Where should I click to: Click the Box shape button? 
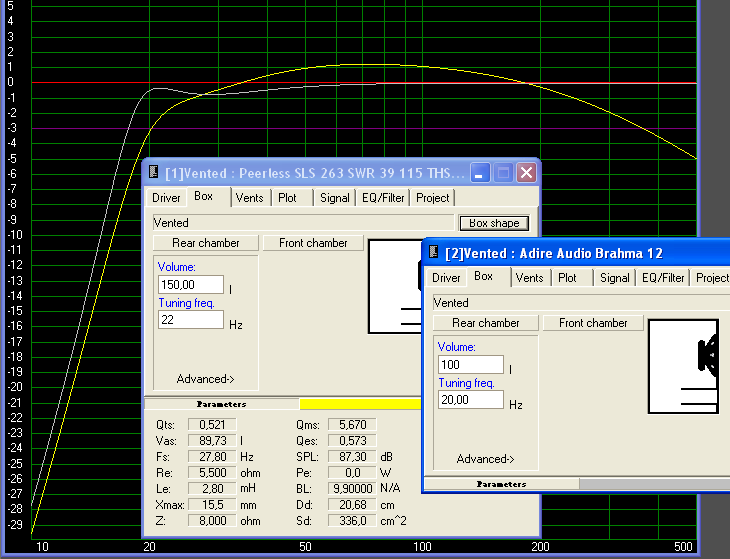[x=494, y=223]
